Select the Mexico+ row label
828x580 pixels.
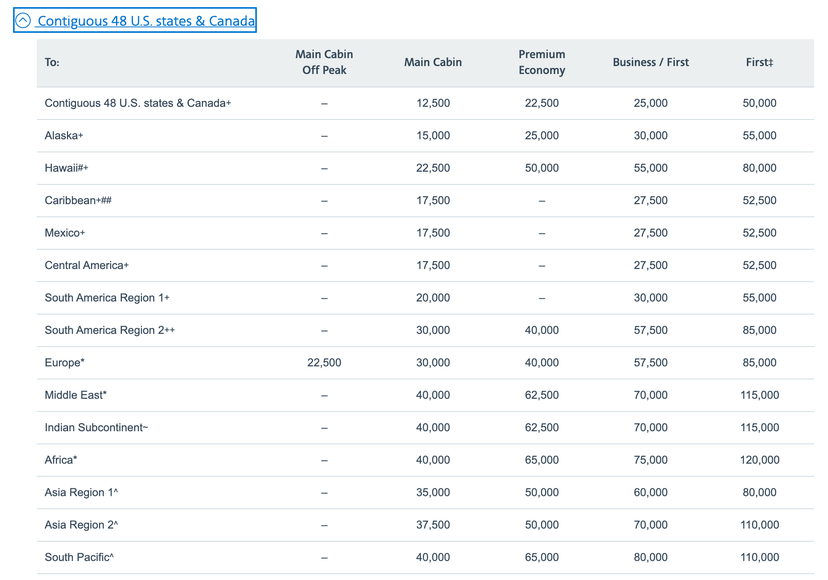(66, 232)
